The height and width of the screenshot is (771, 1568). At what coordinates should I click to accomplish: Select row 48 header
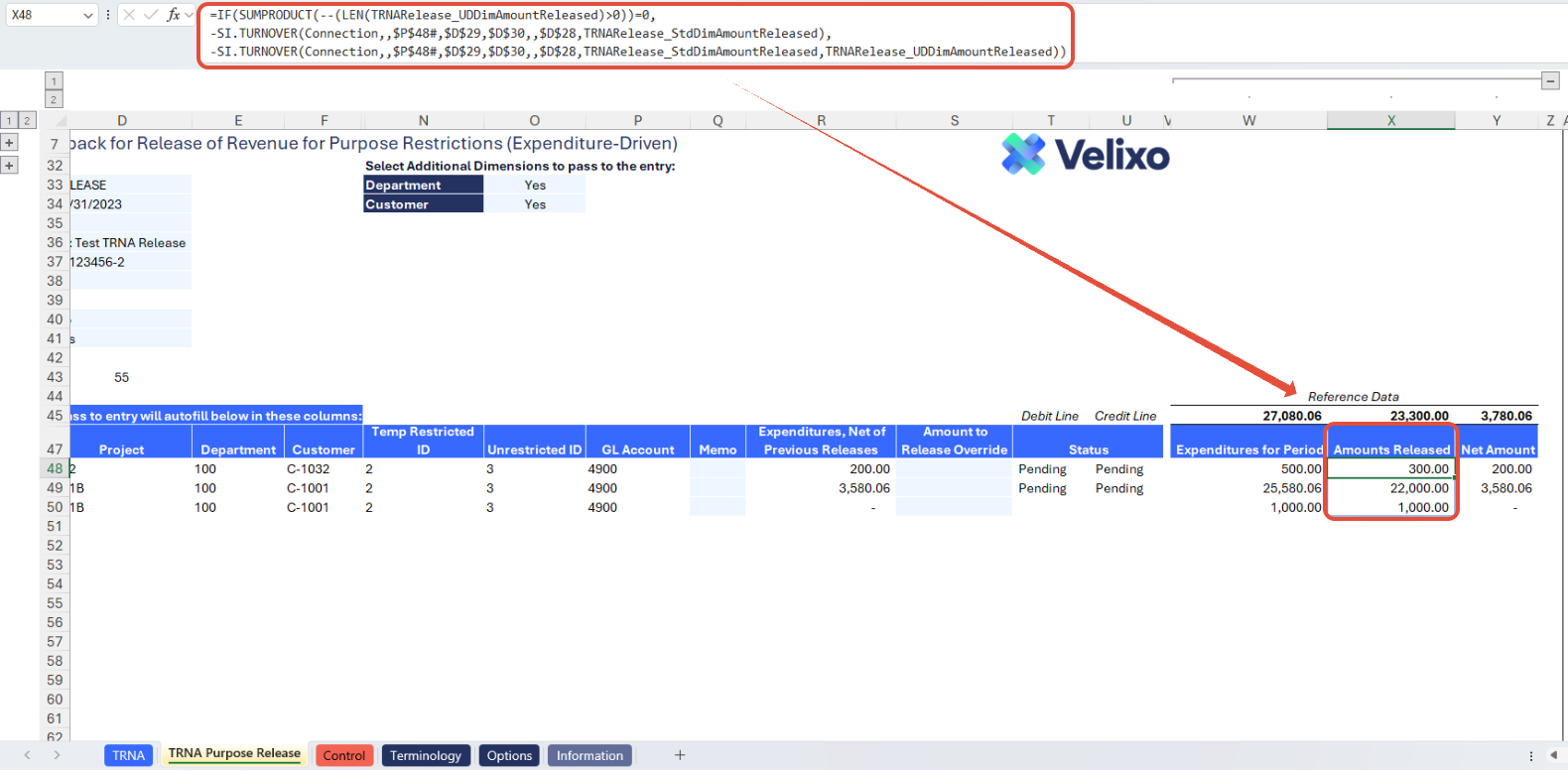tap(55, 469)
